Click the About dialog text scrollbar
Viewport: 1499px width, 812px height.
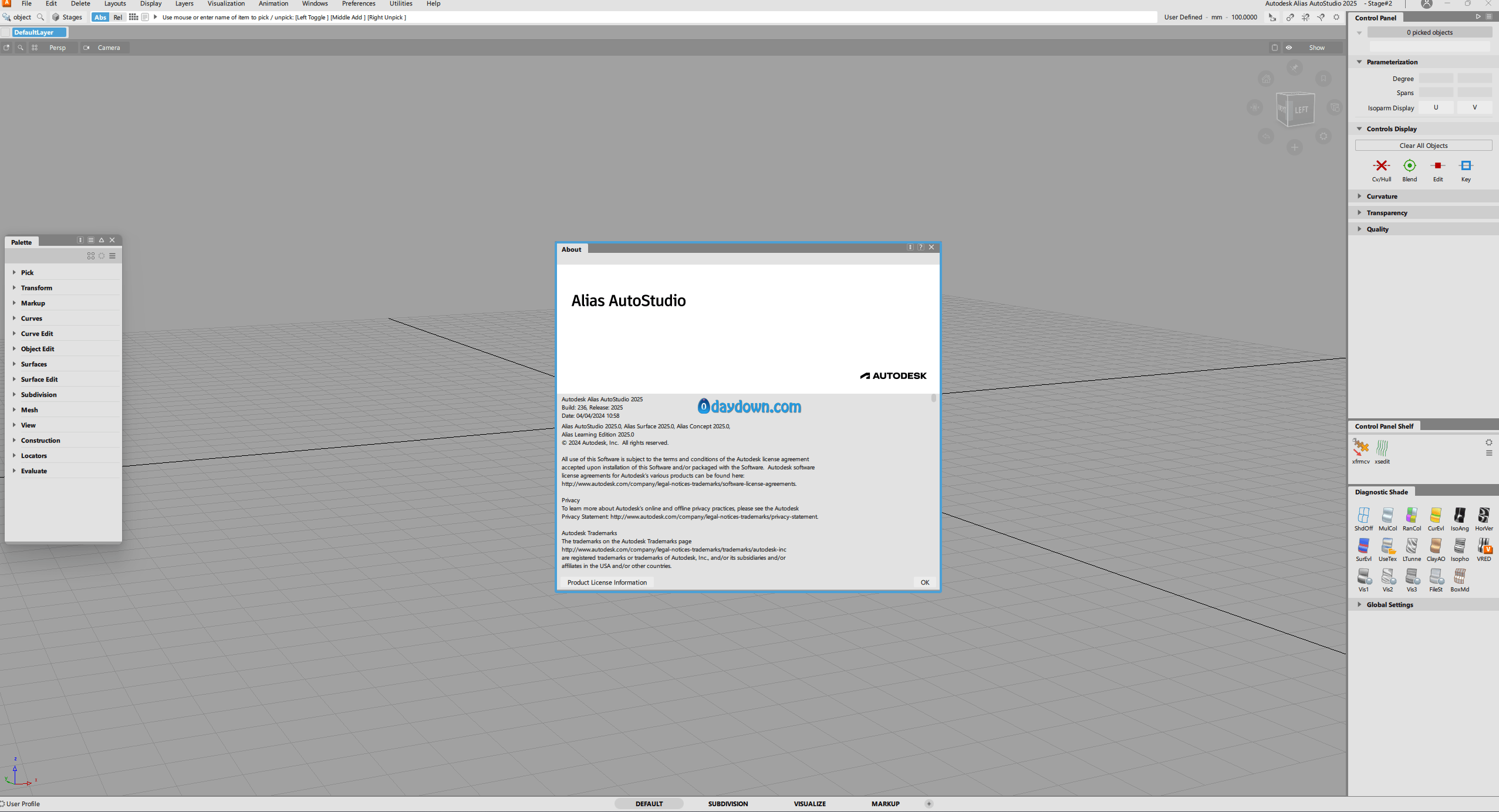point(933,398)
